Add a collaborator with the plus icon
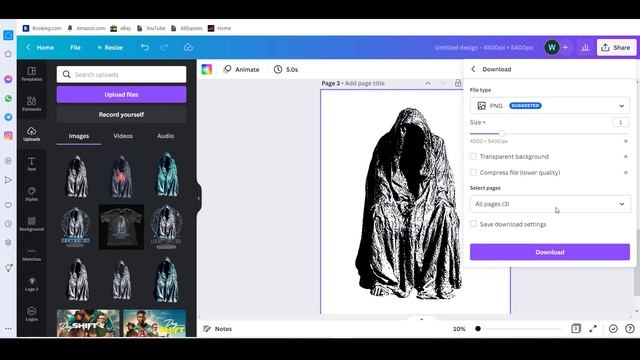 [565, 47]
